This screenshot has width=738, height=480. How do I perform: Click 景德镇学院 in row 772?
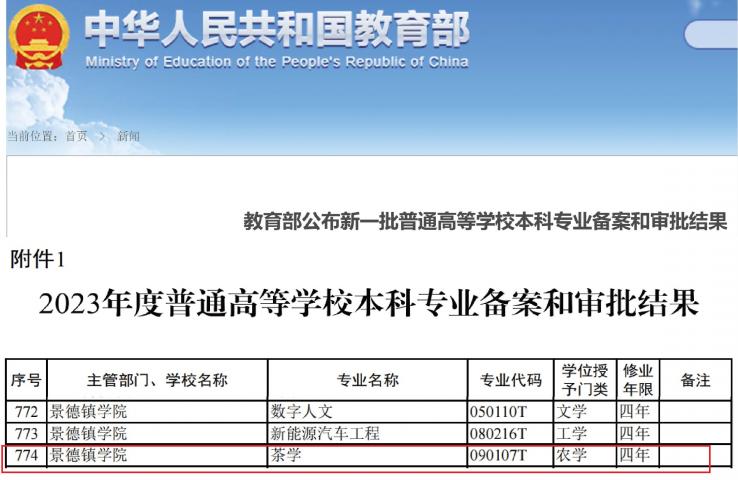pos(88,412)
